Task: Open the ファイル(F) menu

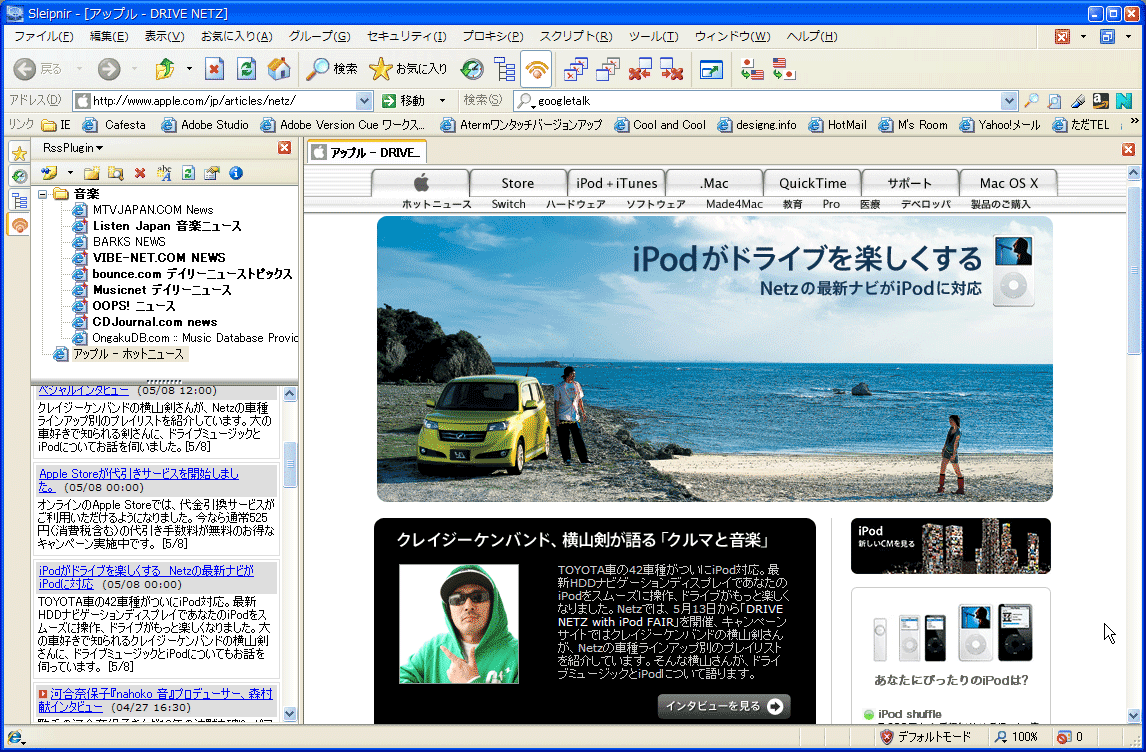Action: point(44,37)
